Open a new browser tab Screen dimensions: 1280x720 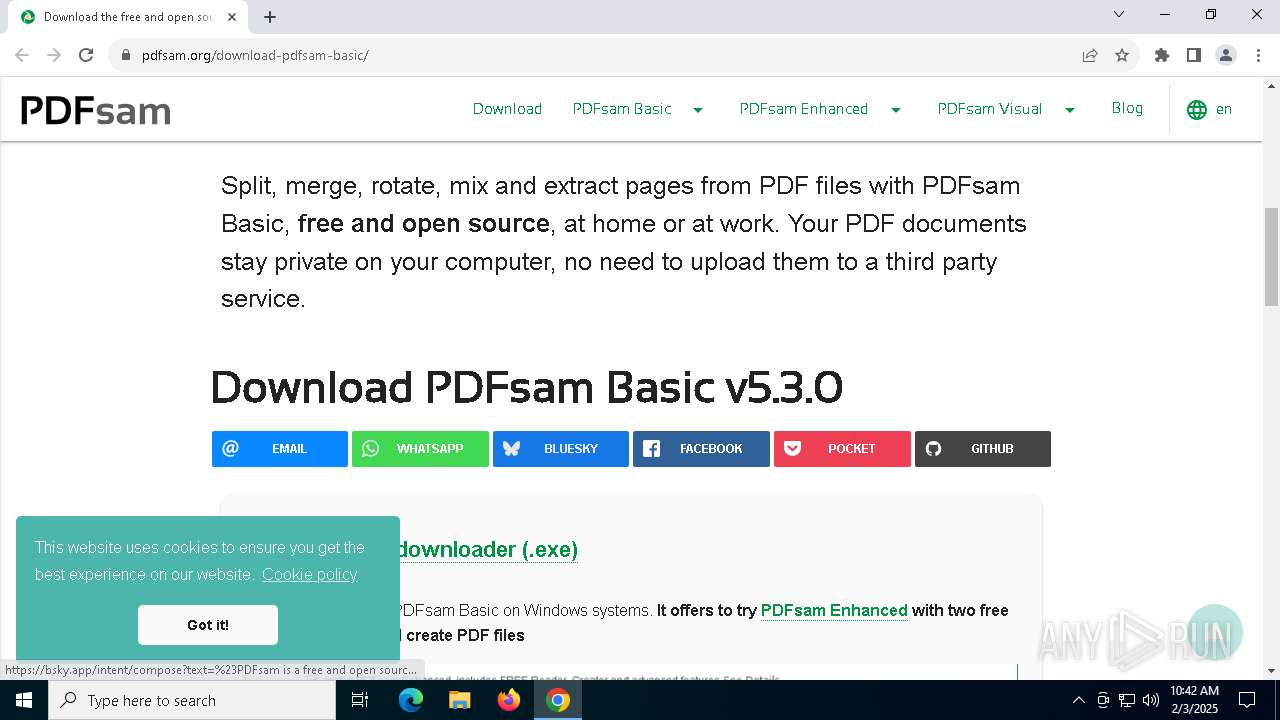270,17
